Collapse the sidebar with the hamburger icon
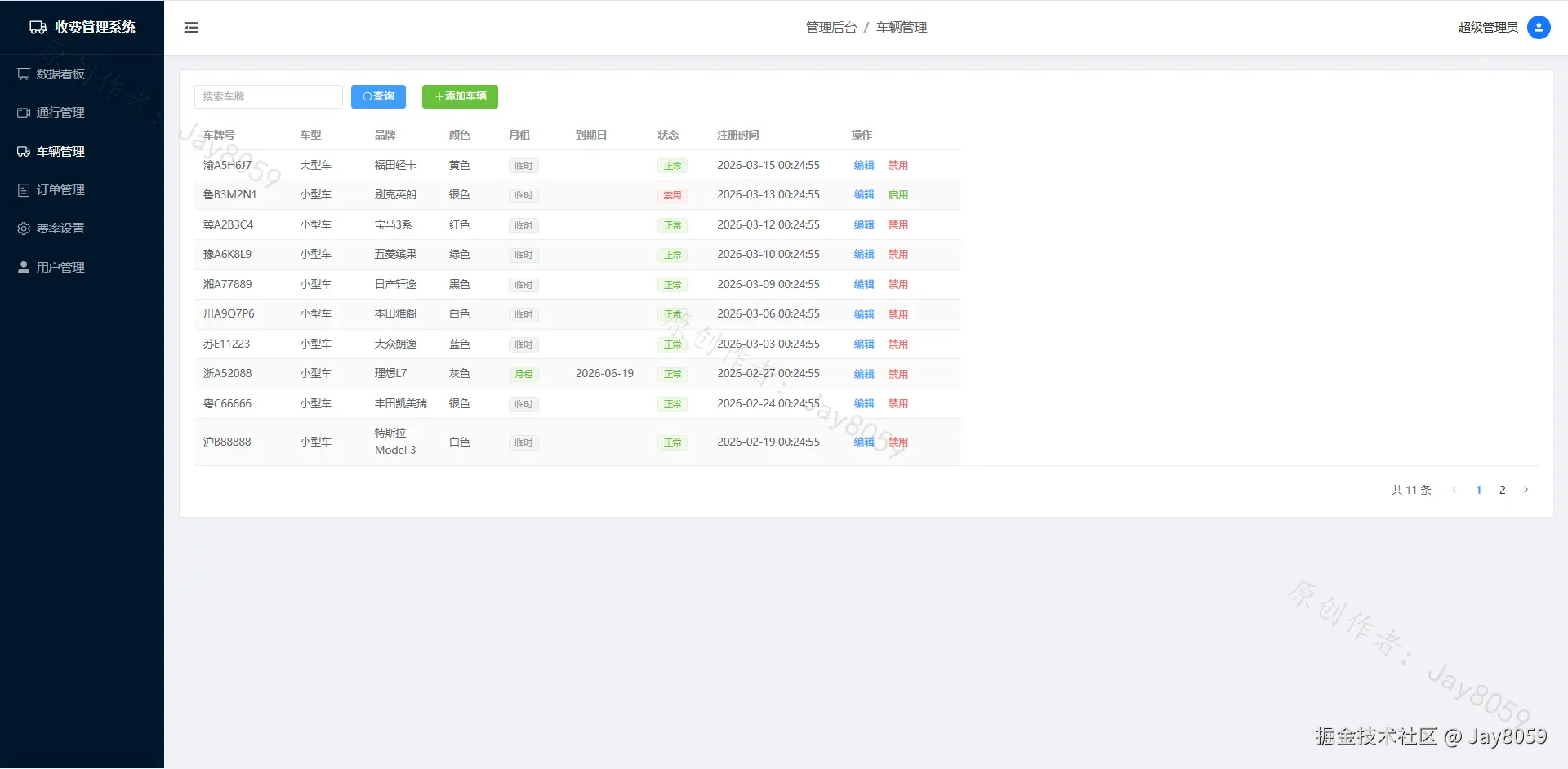 (191, 28)
